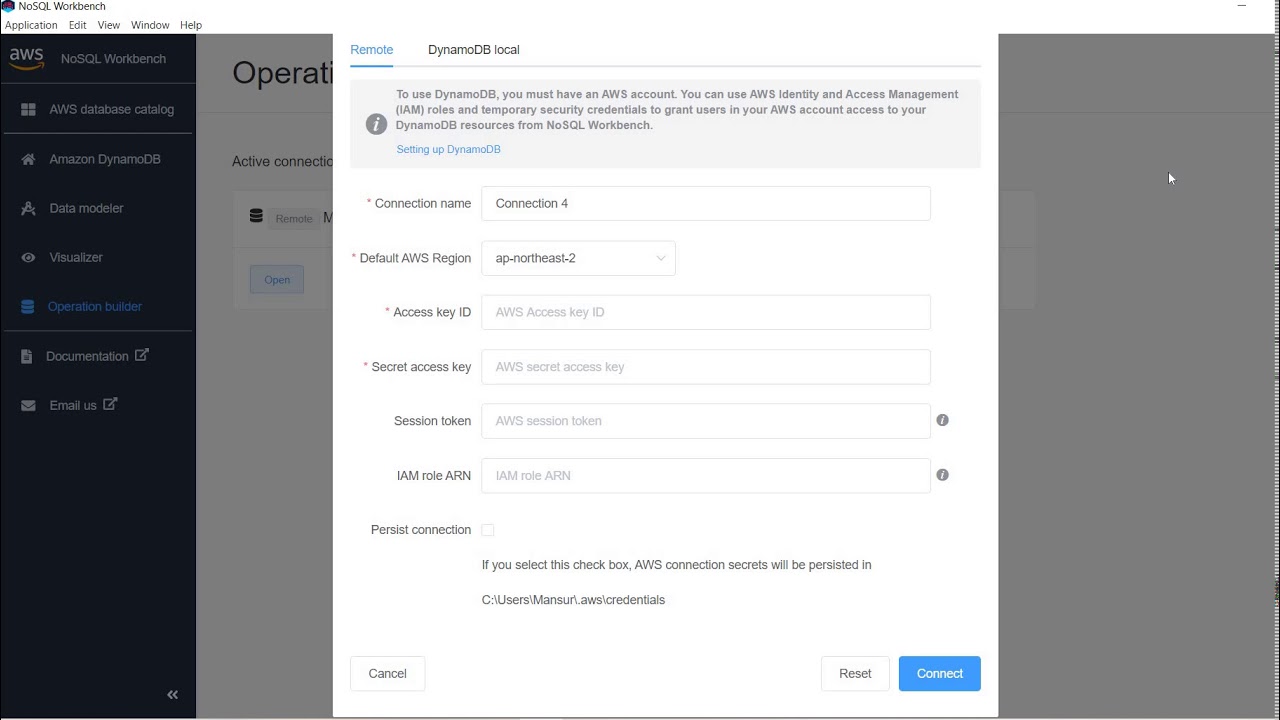This screenshot has width=1280, height=720.
Task: Click Session token info icon
Action: coord(942,420)
